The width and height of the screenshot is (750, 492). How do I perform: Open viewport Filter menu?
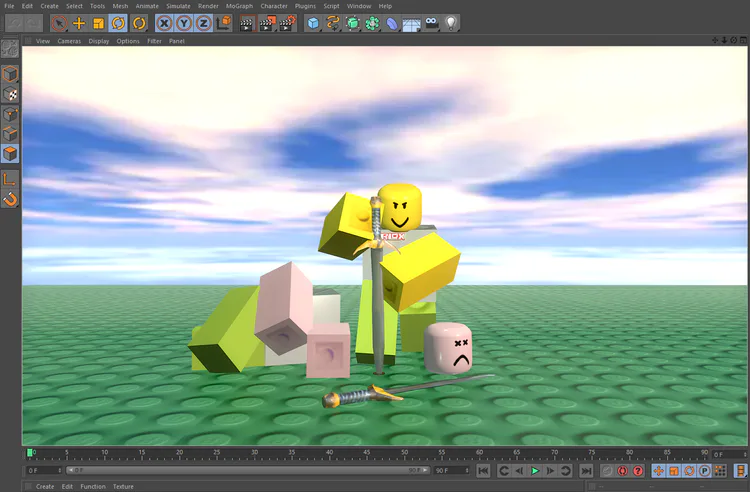tap(154, 41)
